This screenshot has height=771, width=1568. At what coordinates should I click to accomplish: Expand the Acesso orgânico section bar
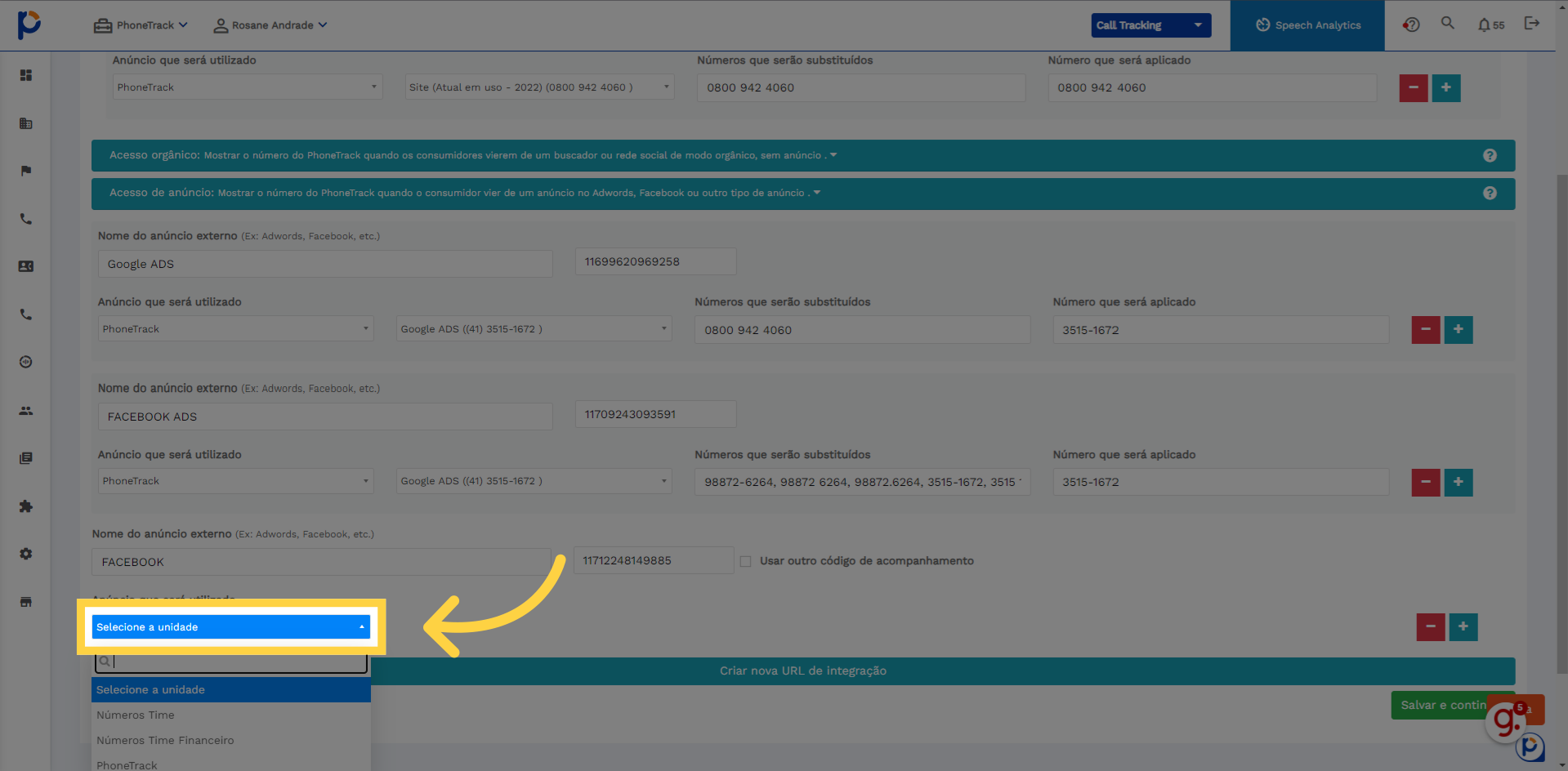click(803, 155)
